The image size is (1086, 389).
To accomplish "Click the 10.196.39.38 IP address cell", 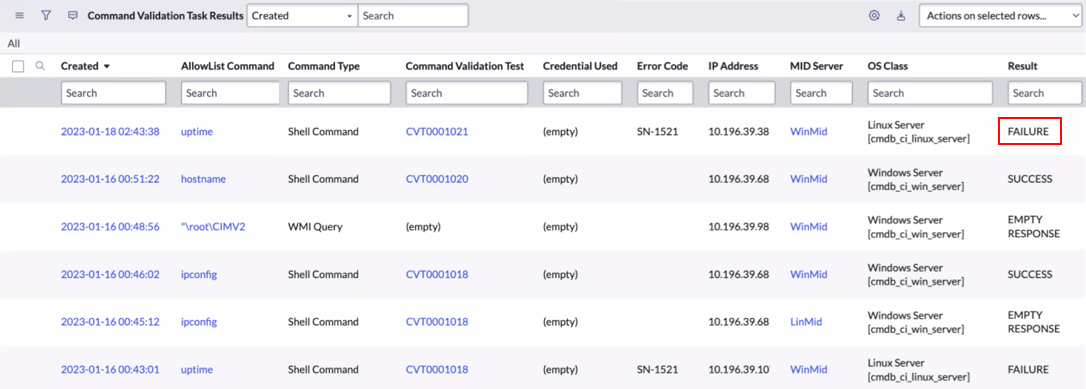I will click(739, 132).
